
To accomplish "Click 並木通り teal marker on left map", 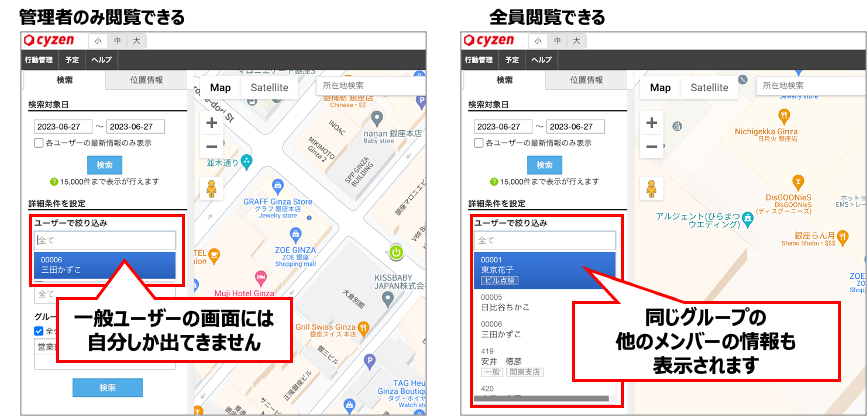I will (x=247, y=162).
